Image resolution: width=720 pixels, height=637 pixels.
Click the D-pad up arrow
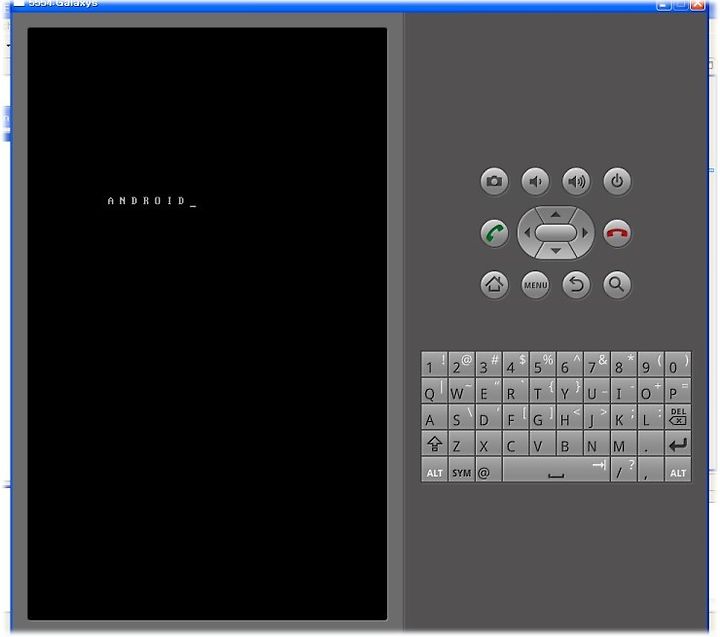pos(556,214)
